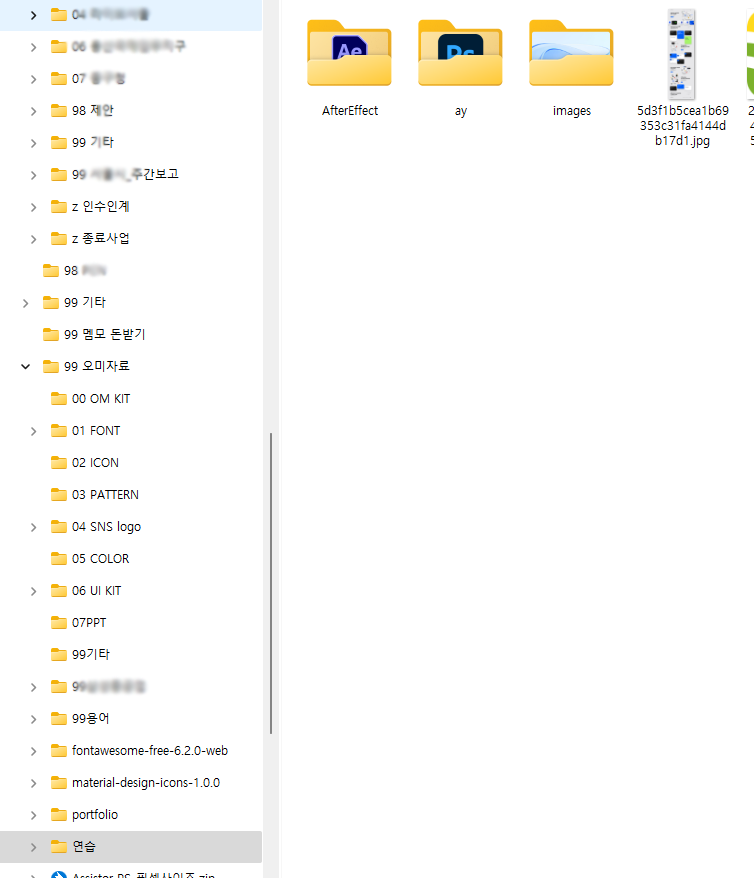Expand the z 인수인계 folder
Screen dimensions: 754x878
33,207
